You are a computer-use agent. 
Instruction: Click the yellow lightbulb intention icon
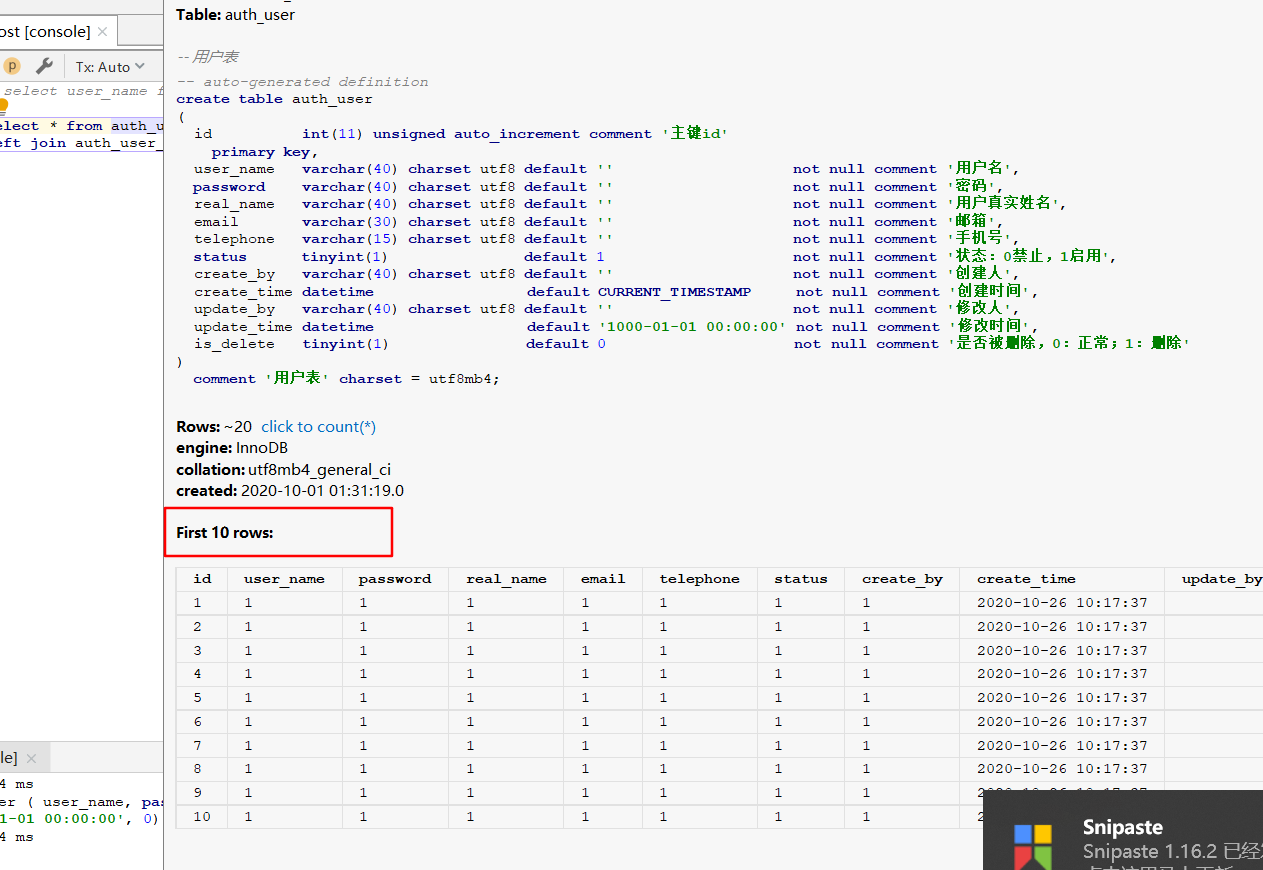(x=3, y=106)
